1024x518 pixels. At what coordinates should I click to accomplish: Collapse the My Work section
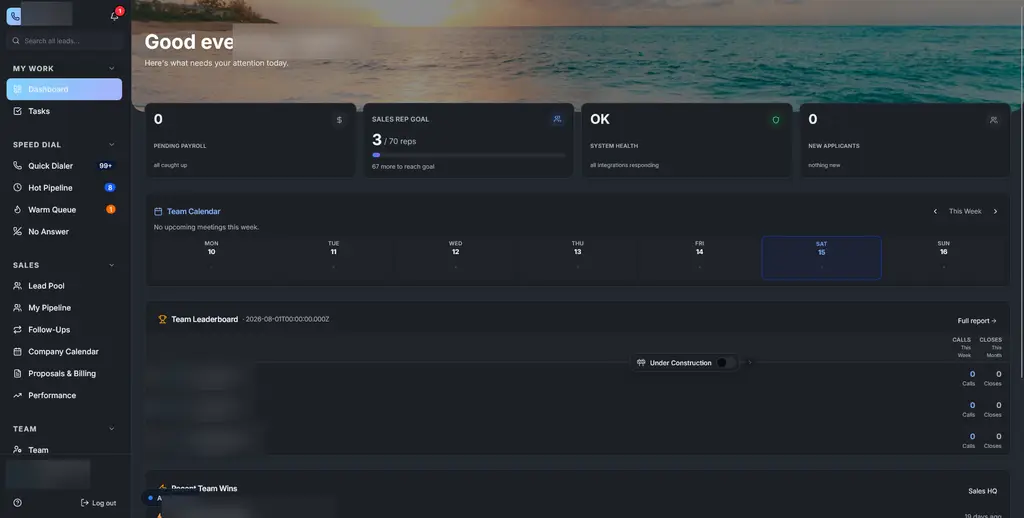pyautogui.click(x=112, y=69)
